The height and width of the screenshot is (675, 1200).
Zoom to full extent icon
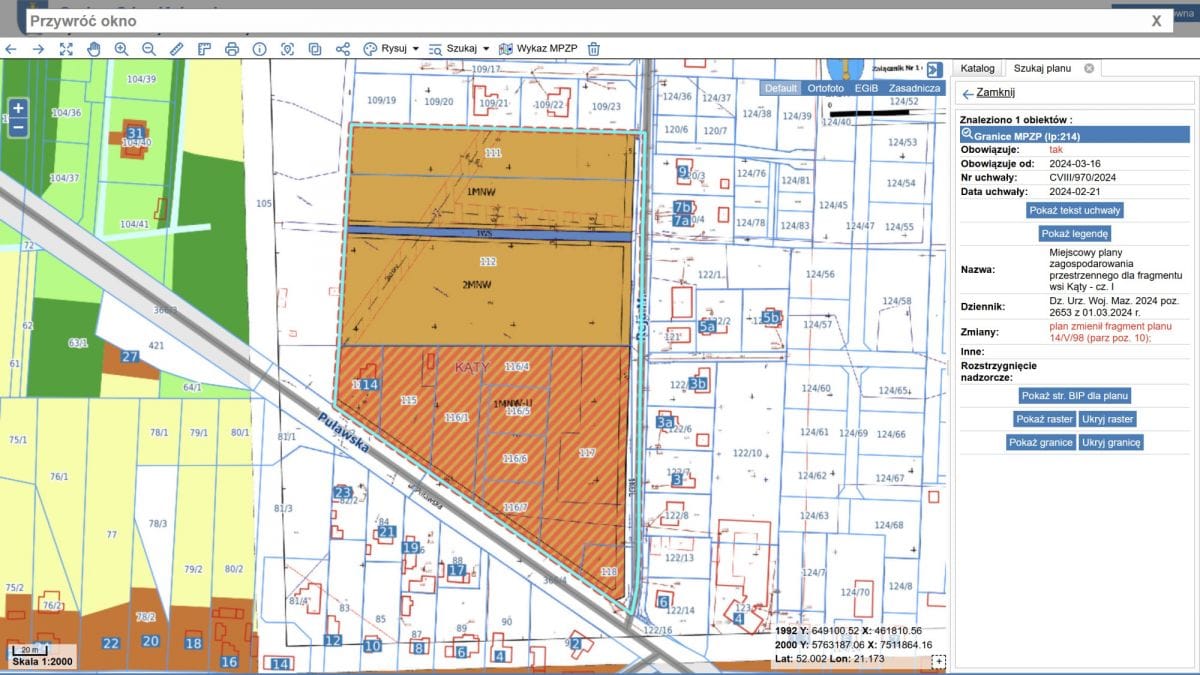[x=66, y=48]
